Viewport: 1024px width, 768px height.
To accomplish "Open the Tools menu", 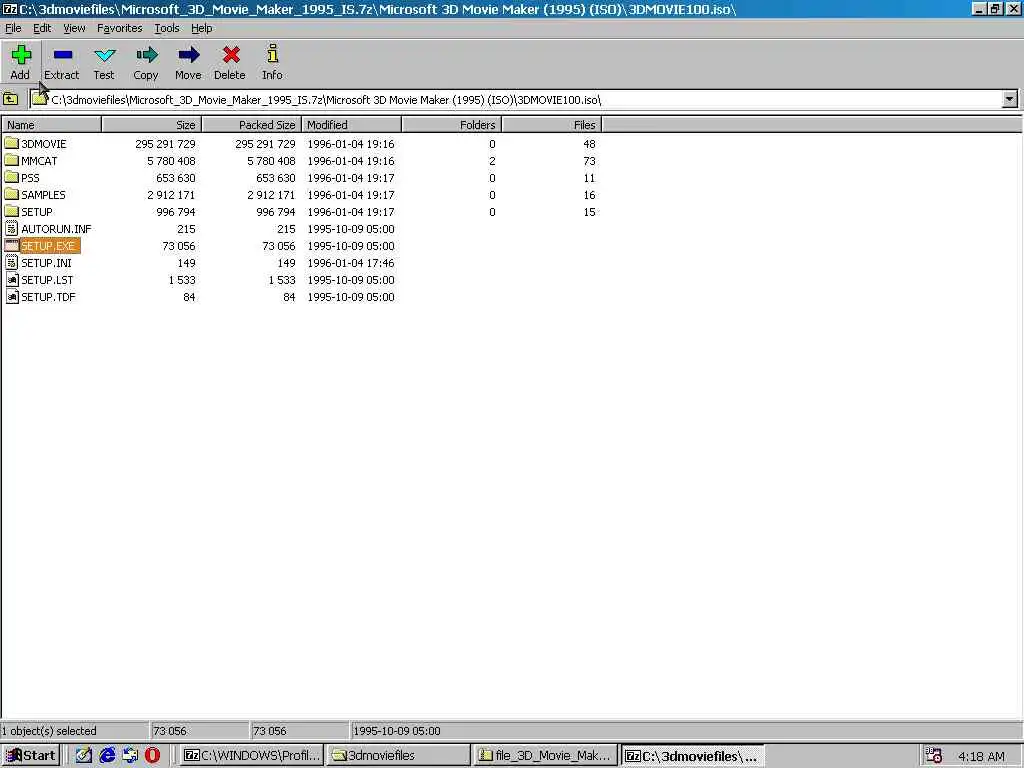I will click(x=167, y=28).
